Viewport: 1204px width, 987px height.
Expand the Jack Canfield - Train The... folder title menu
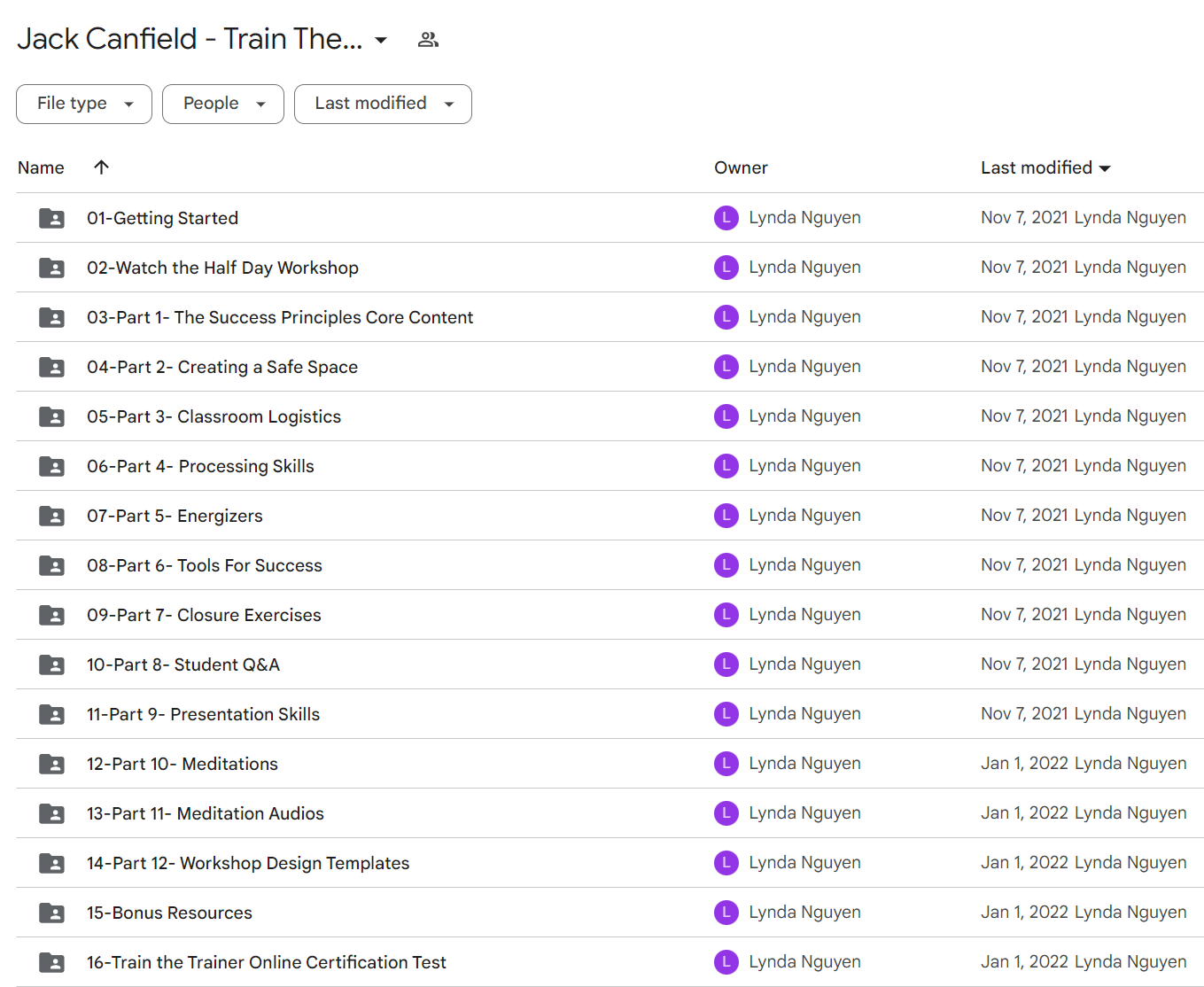(381, 40)
